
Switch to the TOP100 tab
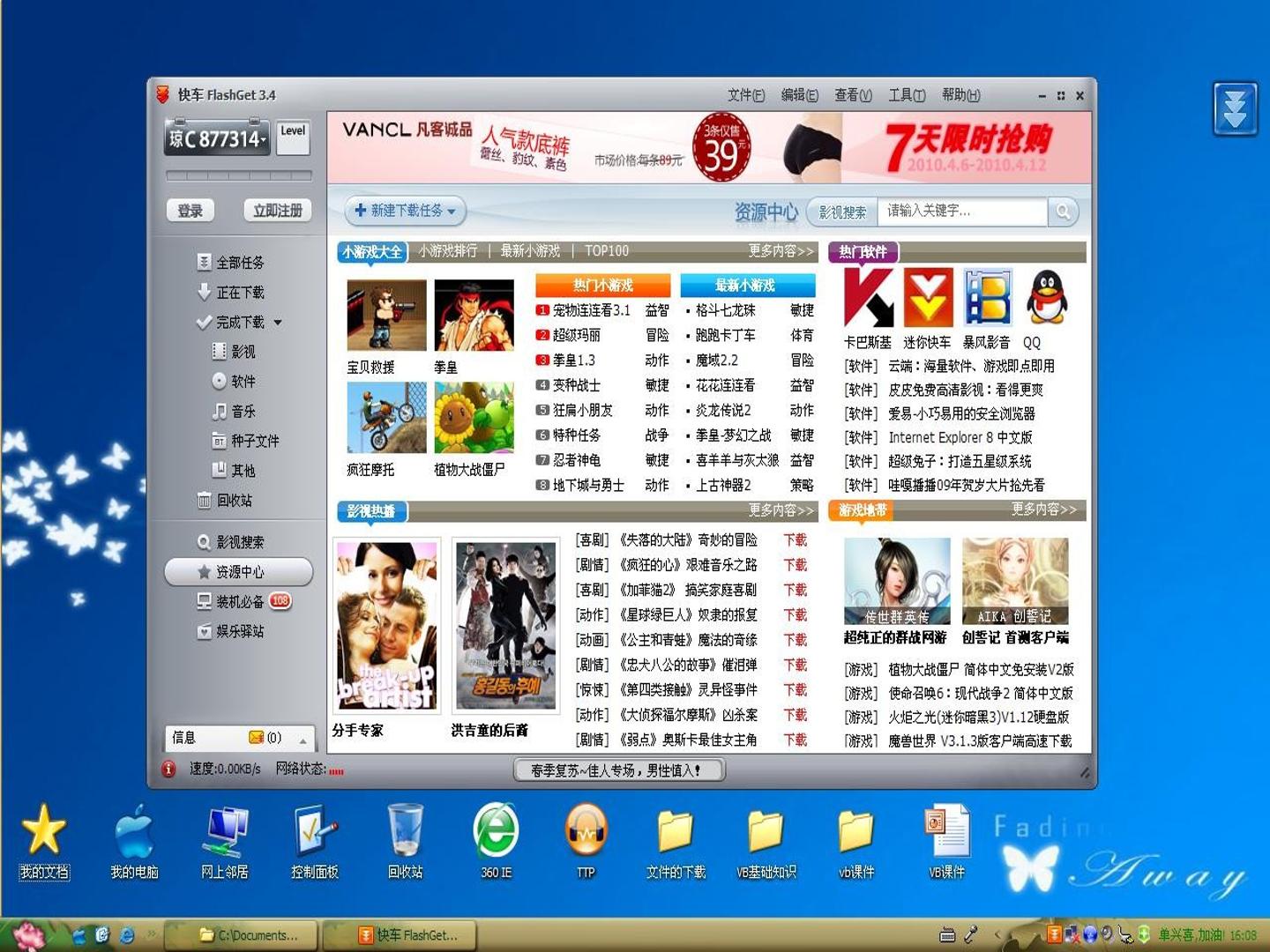coord(607,251)
